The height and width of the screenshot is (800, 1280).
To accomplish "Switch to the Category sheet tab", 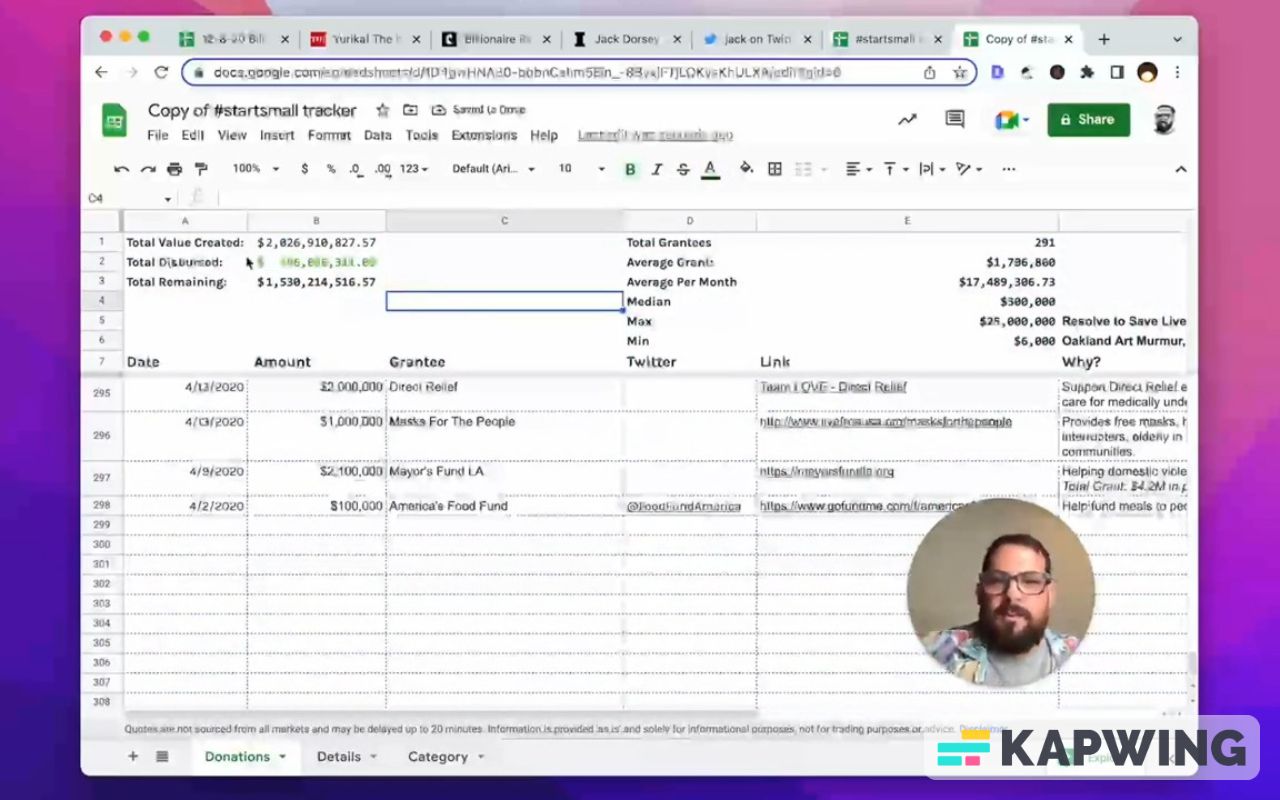I will [446, 757].
